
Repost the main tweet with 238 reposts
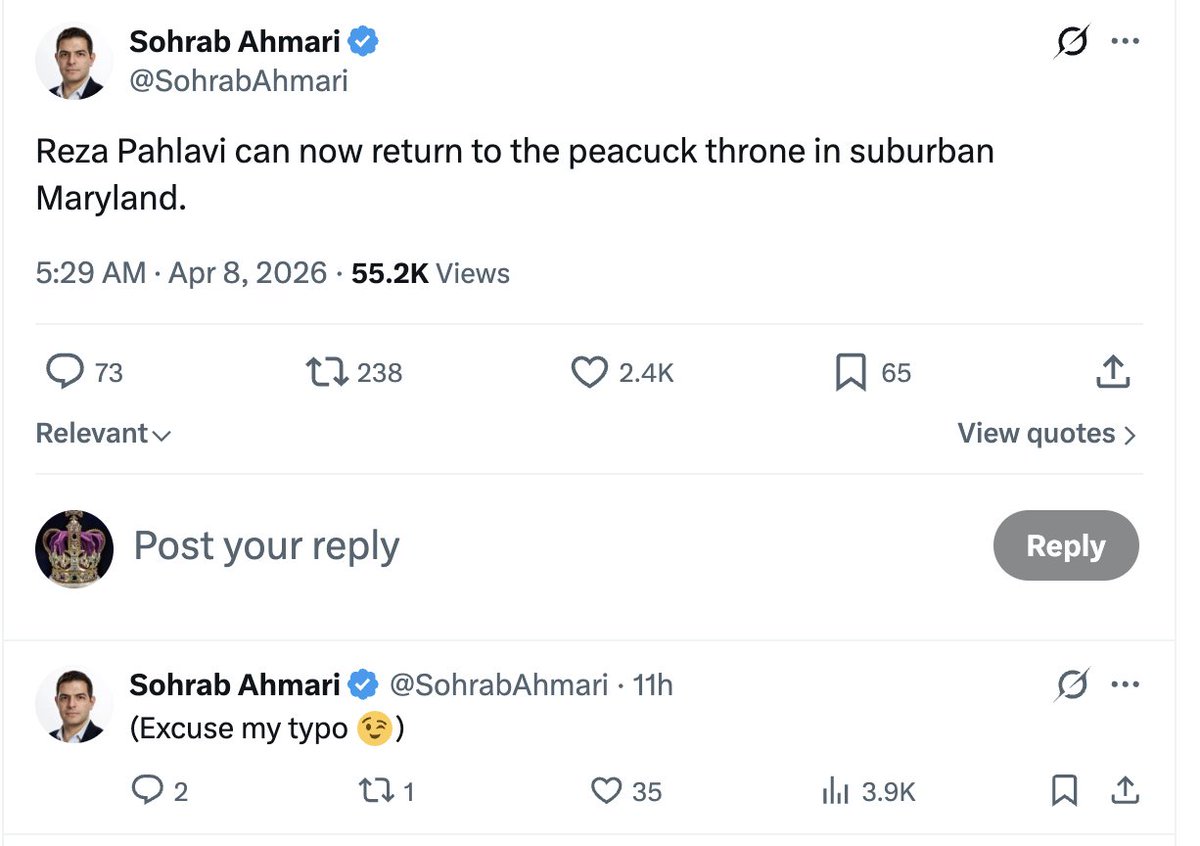coord(326,373)
